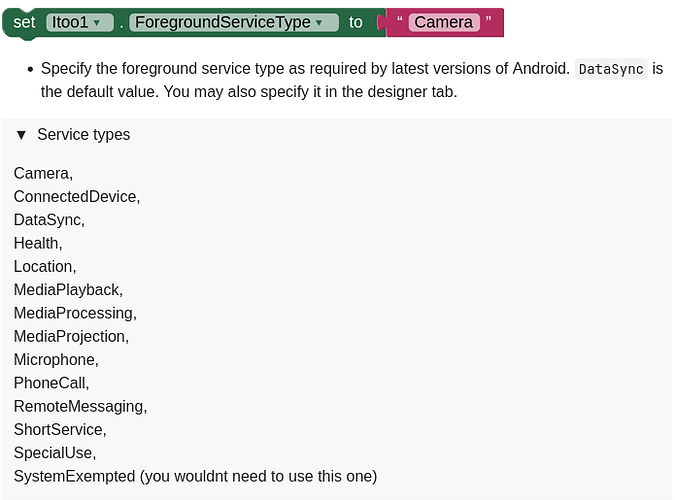Open the ForegroundServiceType property dropdown

tap(234, 22)
